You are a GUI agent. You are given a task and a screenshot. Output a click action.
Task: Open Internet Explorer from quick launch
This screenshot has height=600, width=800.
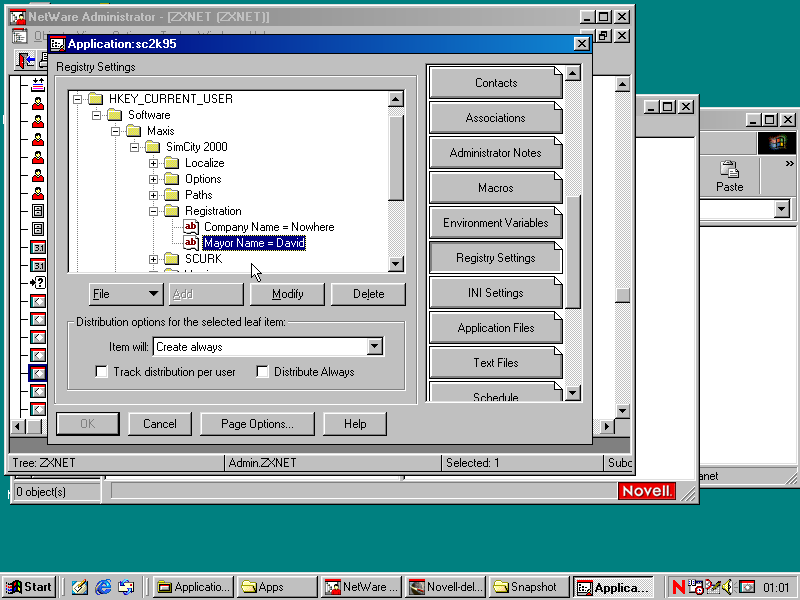point(103,587)
